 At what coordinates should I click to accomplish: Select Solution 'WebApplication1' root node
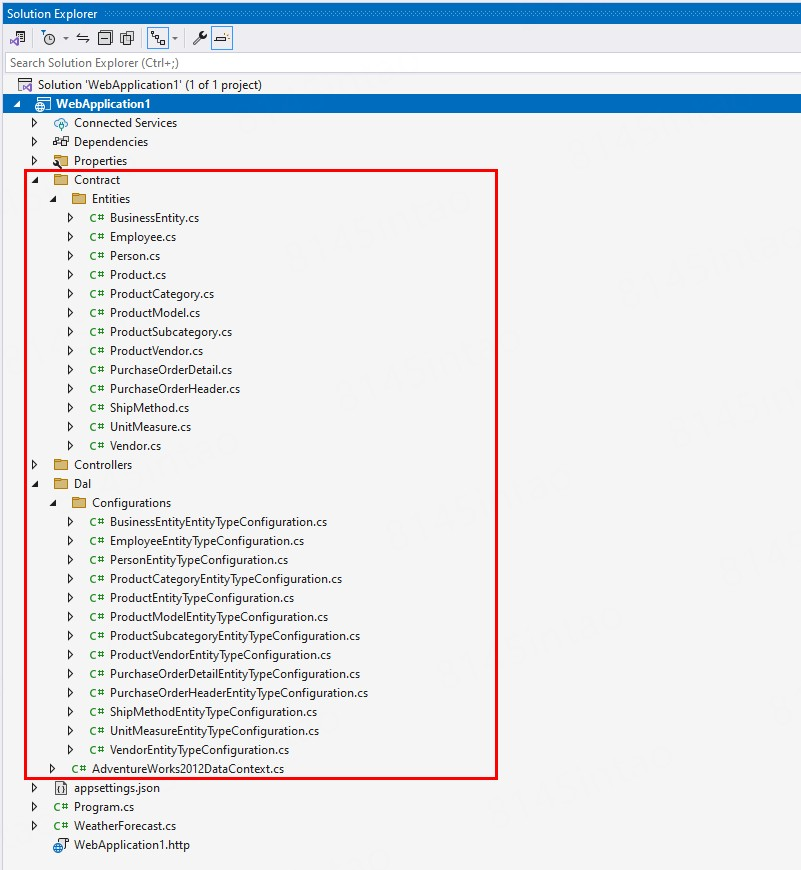[149, 85]
